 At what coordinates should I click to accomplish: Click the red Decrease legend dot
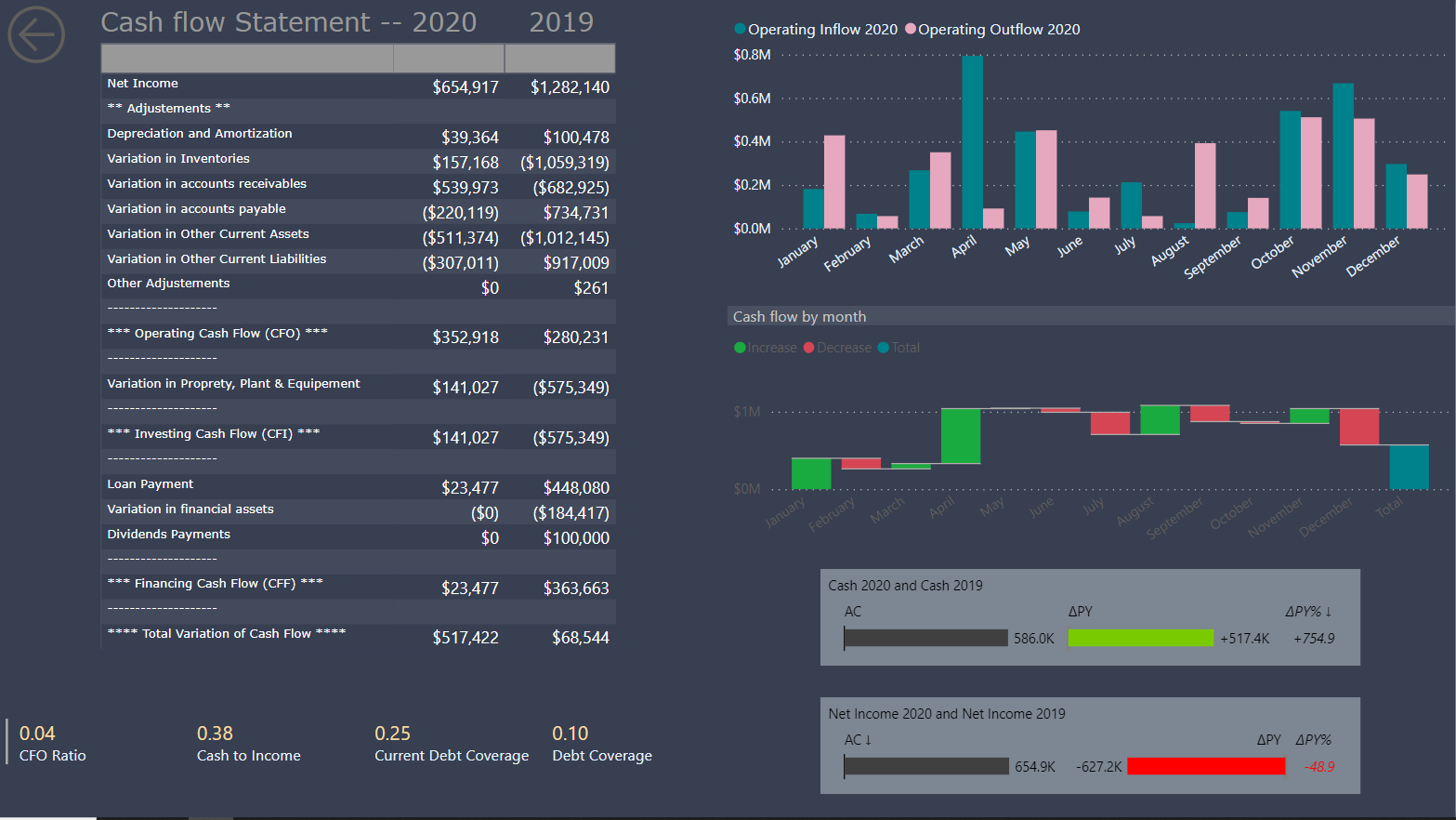tap(808, 348)
